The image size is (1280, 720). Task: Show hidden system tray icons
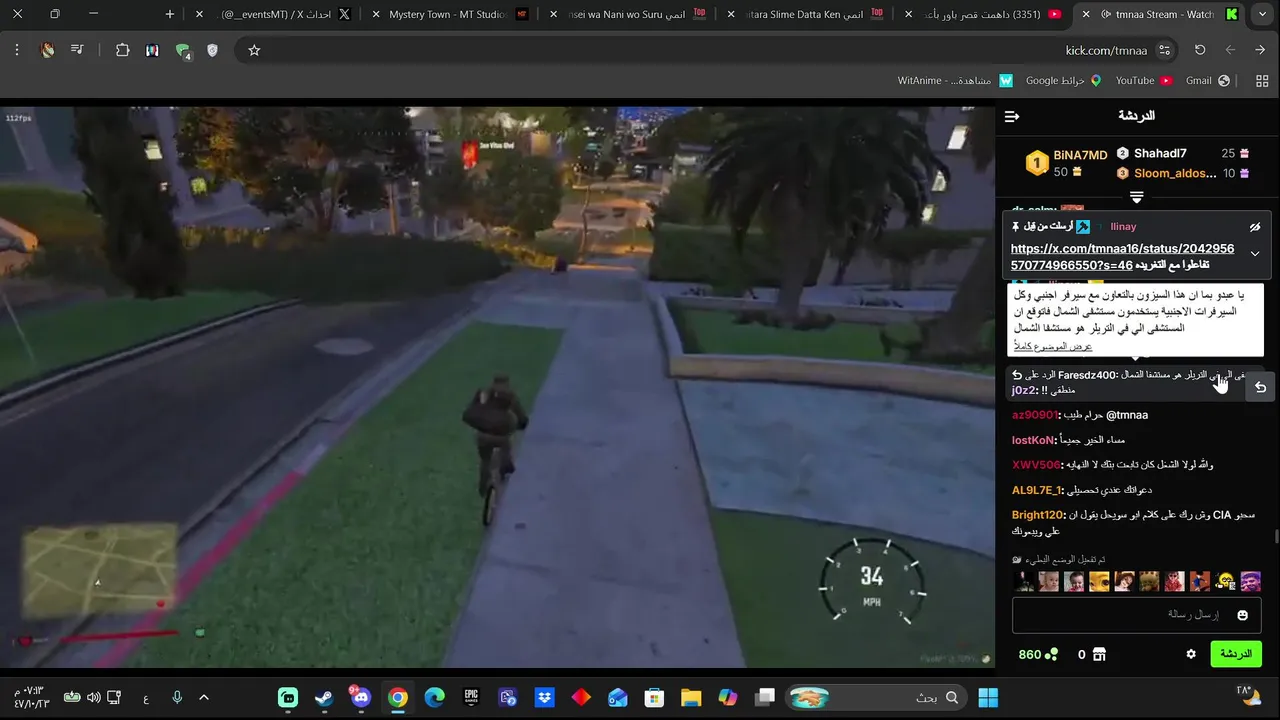tap(204, 697)
